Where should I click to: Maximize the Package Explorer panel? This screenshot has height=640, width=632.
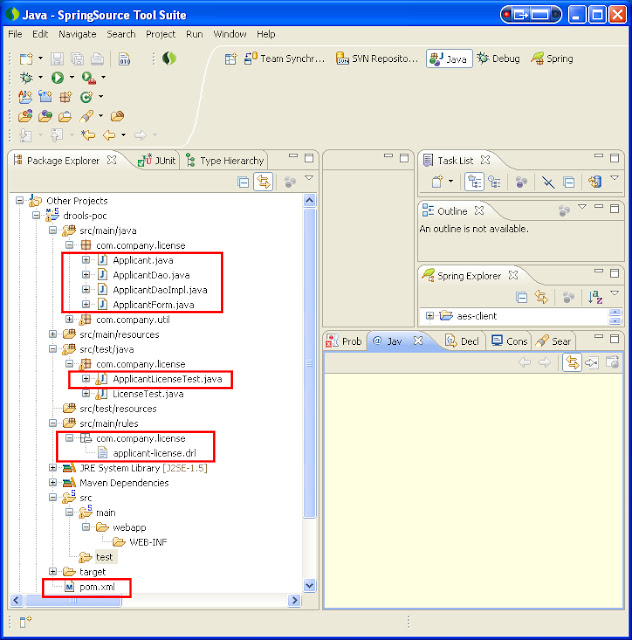[309, 158]
